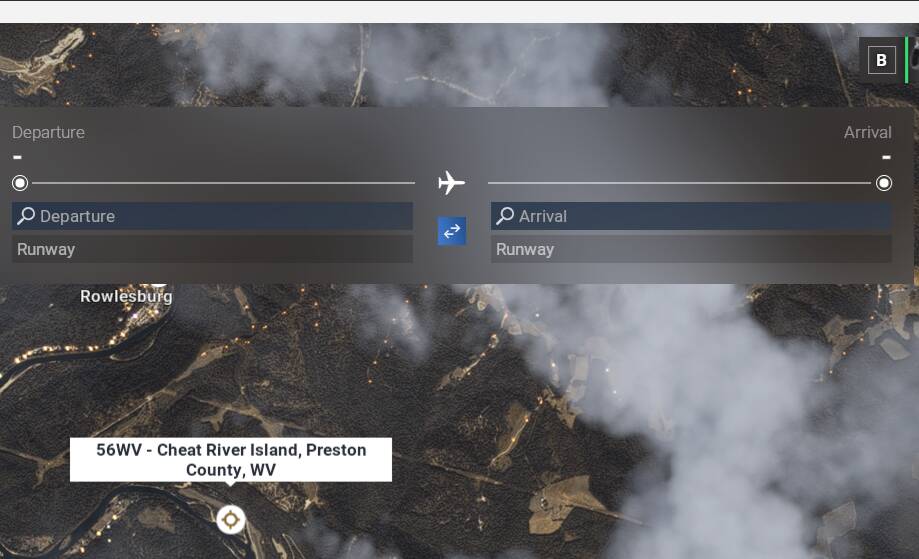
Task: Select the departure endpoint circle marker
Action: click(20, 183)
